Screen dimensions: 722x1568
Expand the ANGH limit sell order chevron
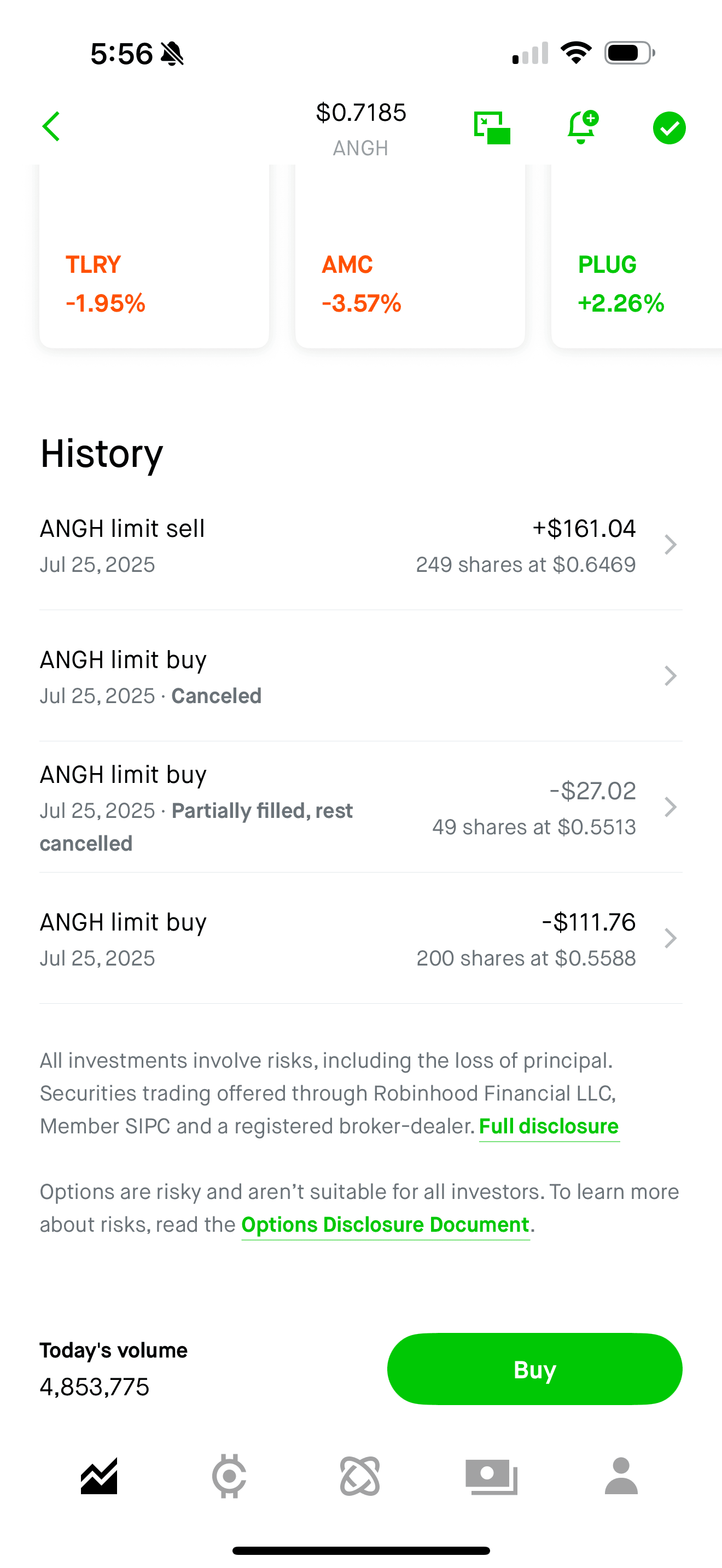(670, 545)
